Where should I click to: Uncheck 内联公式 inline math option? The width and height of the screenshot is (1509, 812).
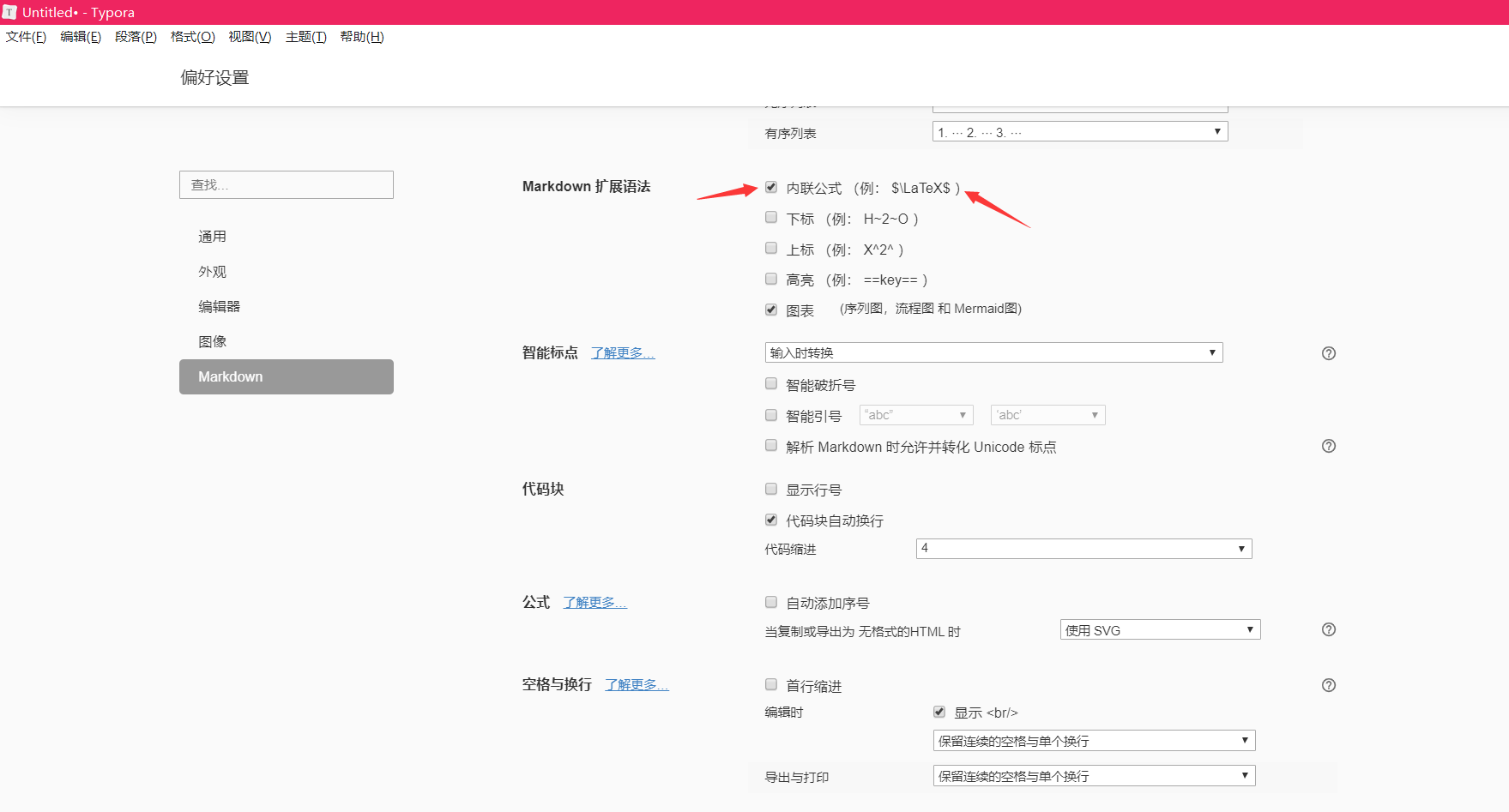click(x=770, y=186)
